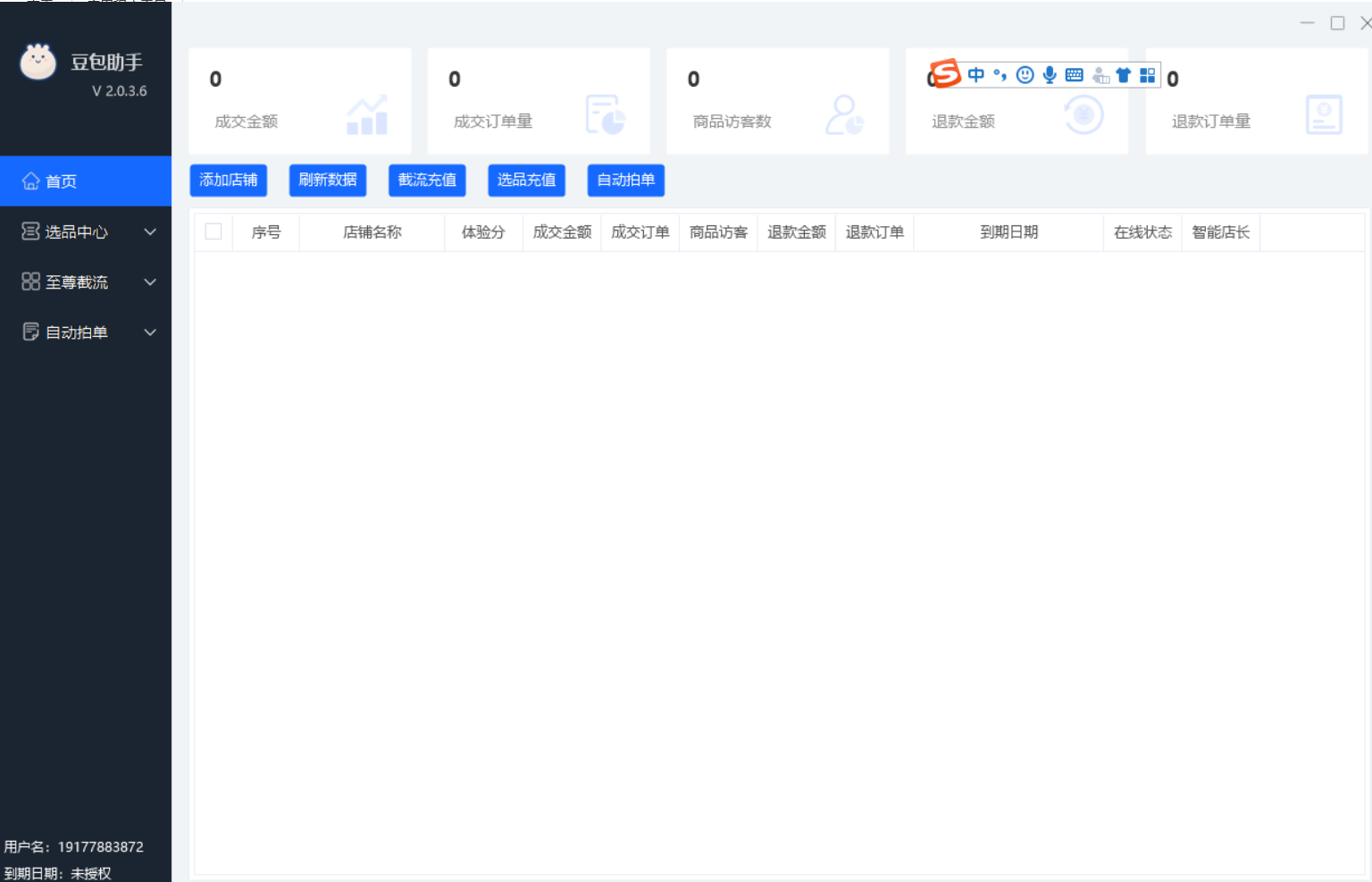Click the microphone voice input icon

tap(1050, 75)
